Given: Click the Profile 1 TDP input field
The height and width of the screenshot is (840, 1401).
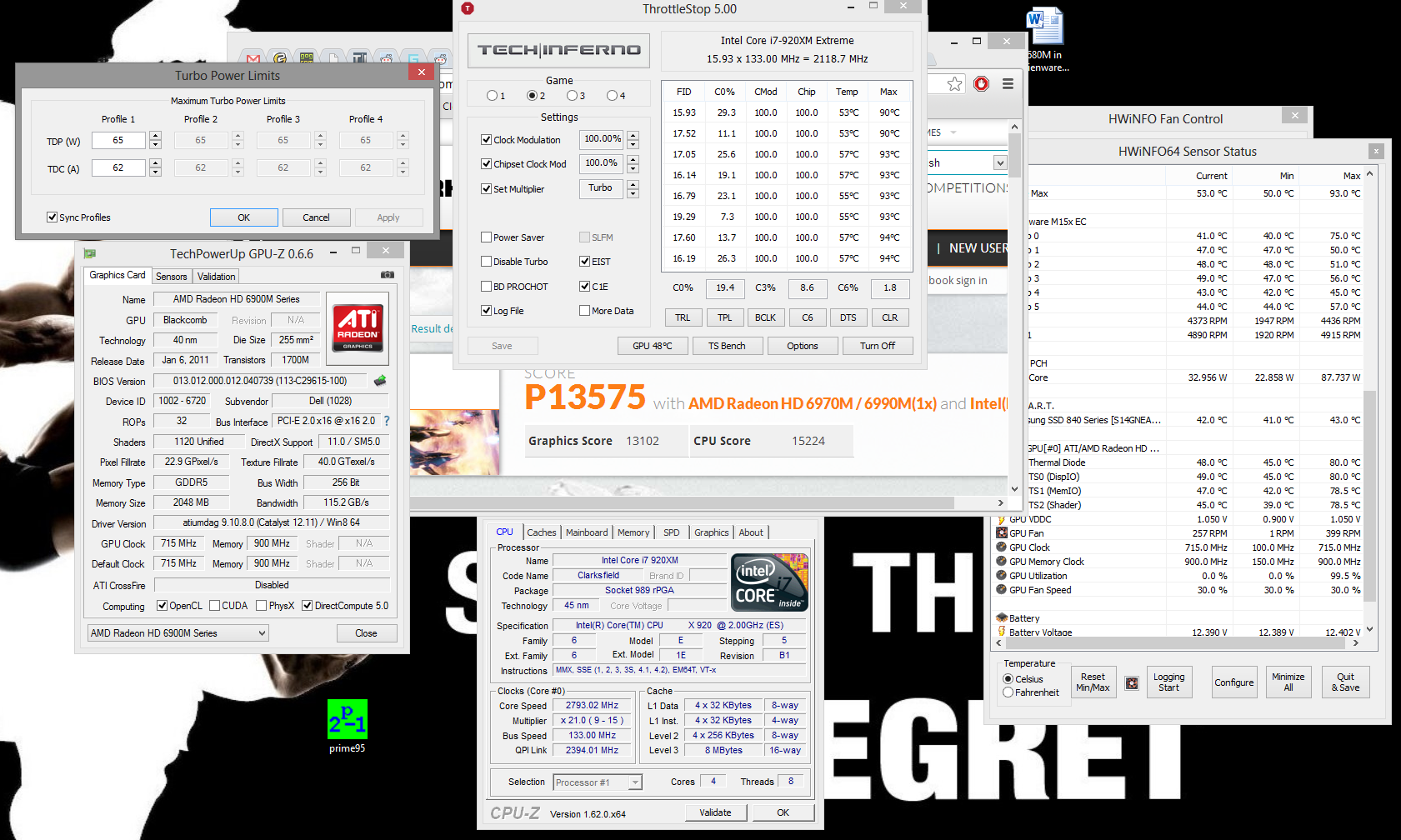Looking at the screenshot, I should [x=118, y=140].
